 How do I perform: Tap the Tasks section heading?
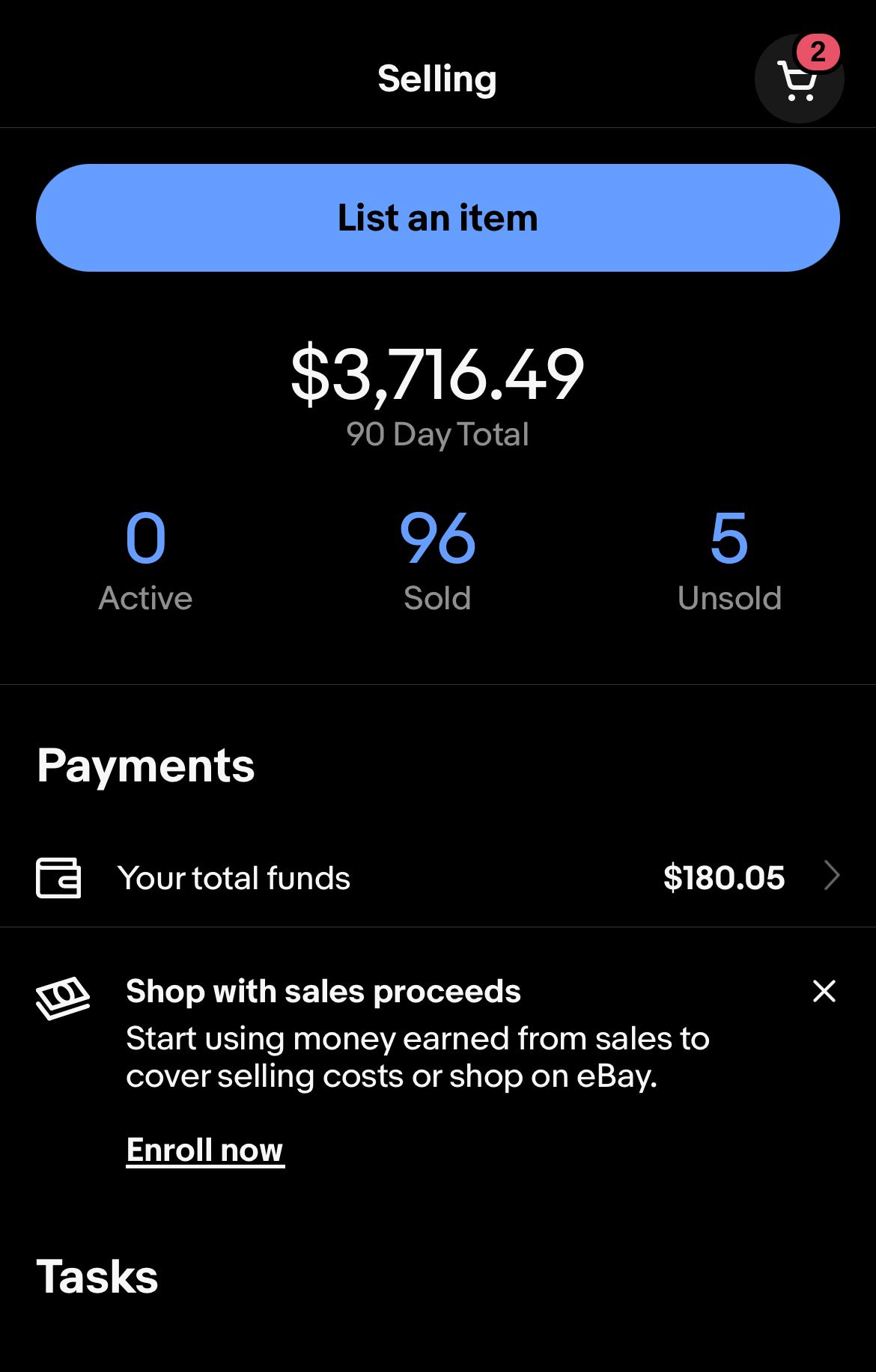tap(97, 1277)
